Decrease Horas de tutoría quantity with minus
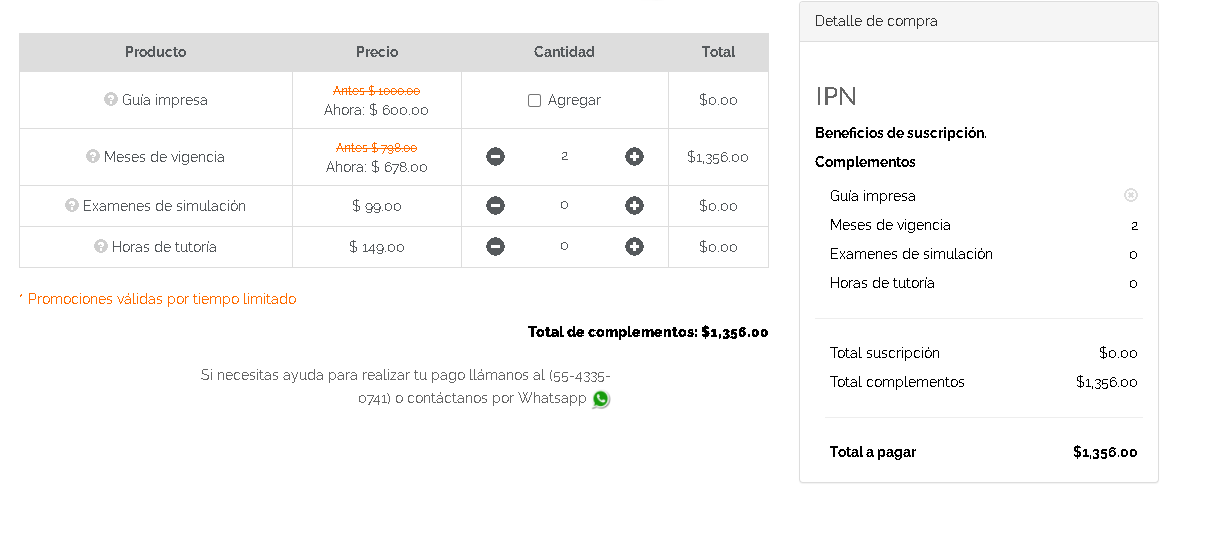Viewport: 1228px width, 538px height. click(x=495, y=246)
